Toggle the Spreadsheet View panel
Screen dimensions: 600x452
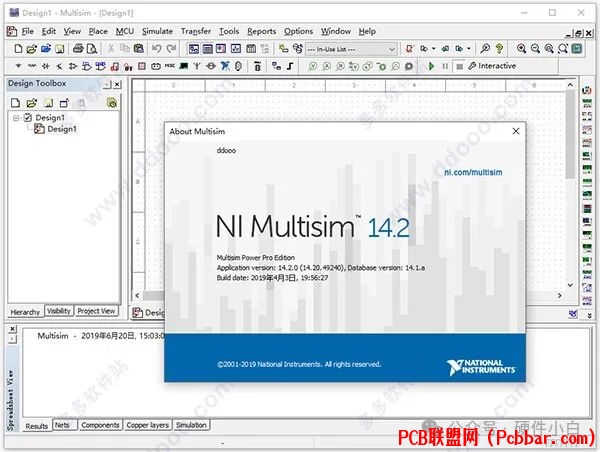[208, 49]
